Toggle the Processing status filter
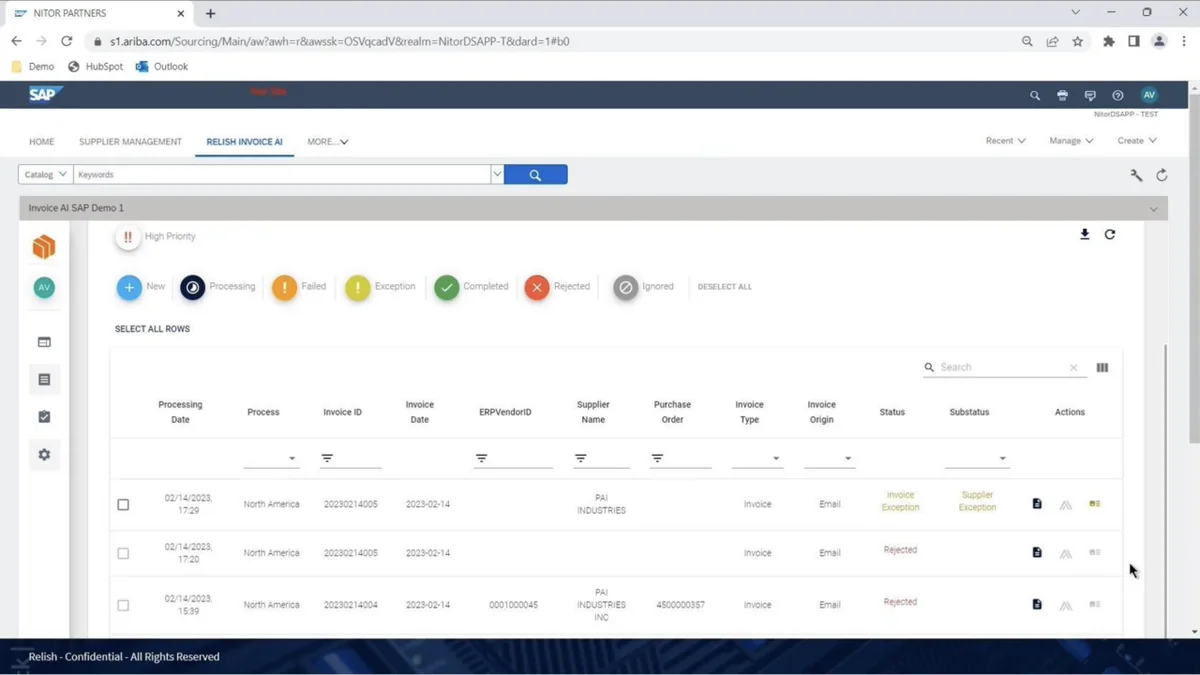This screenshot has height=675, width=1200. [193, 287]
